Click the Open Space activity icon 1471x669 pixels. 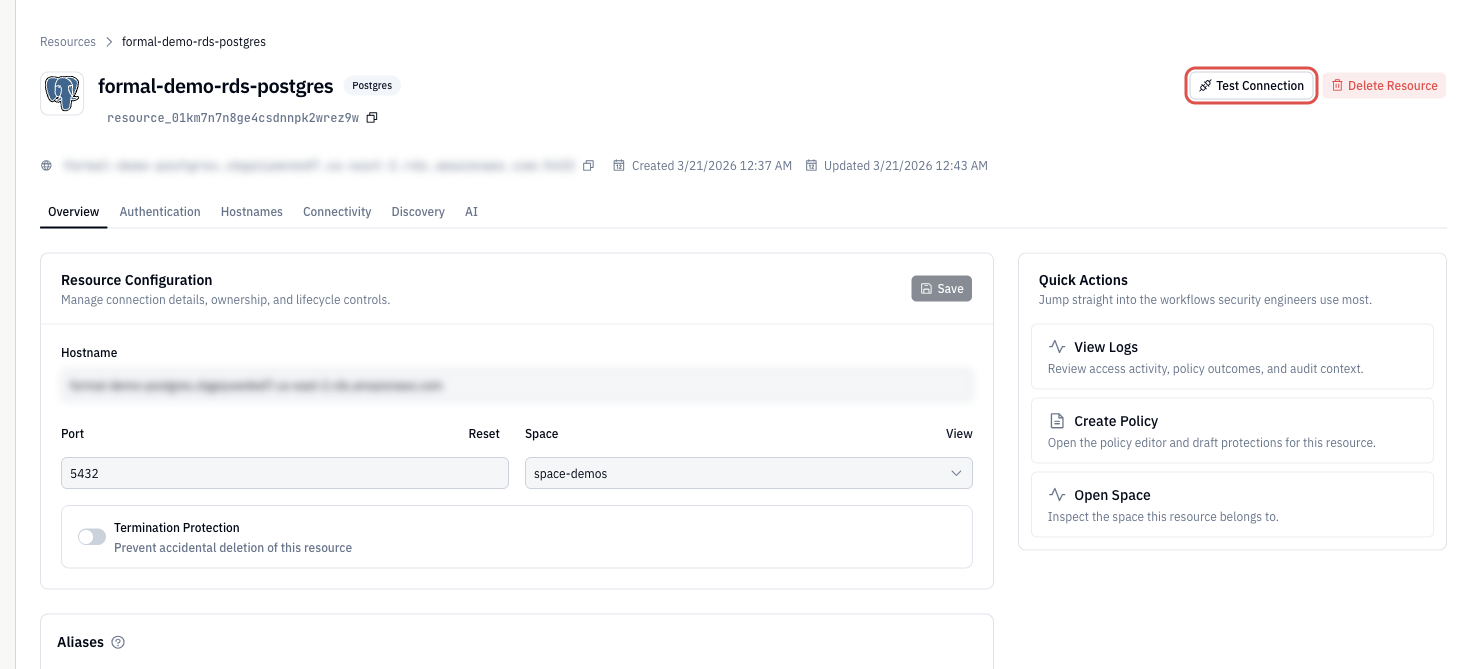click(x=1057, y=495)
